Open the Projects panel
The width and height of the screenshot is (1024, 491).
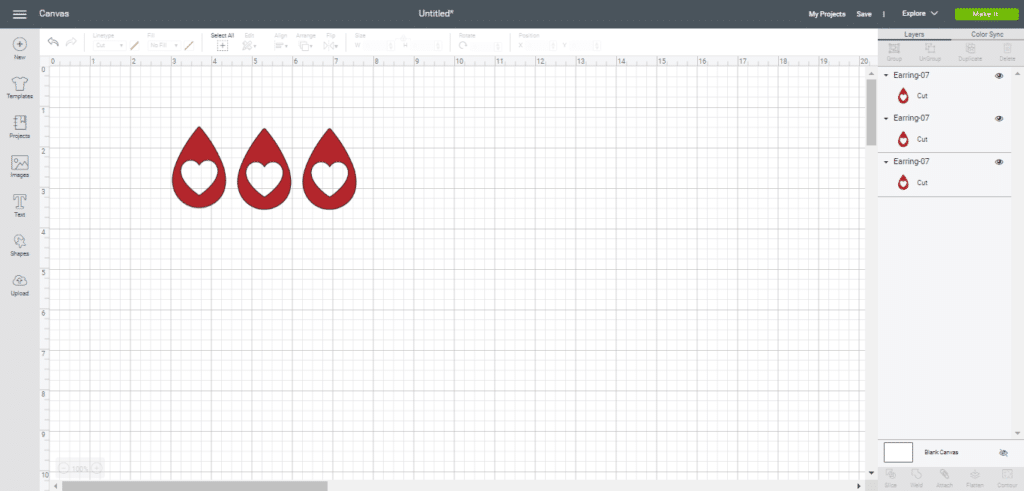click(19, 123)
